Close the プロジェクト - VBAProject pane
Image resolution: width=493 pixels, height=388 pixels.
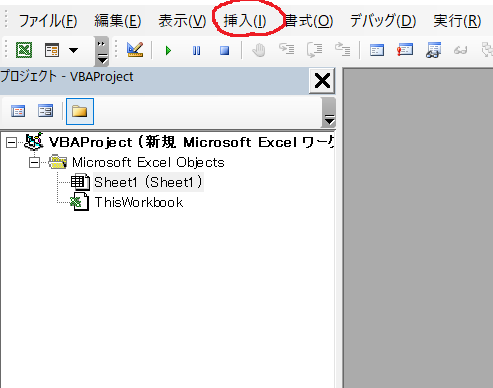322,81
